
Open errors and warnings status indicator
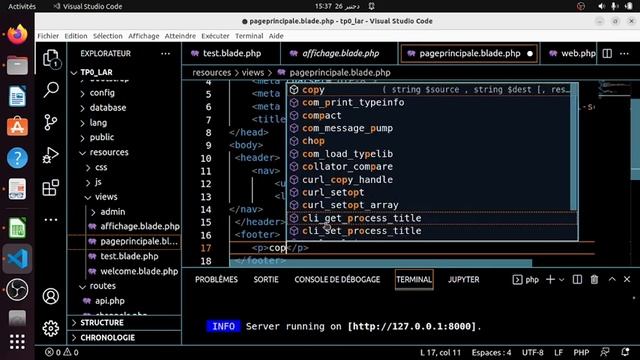62,352
